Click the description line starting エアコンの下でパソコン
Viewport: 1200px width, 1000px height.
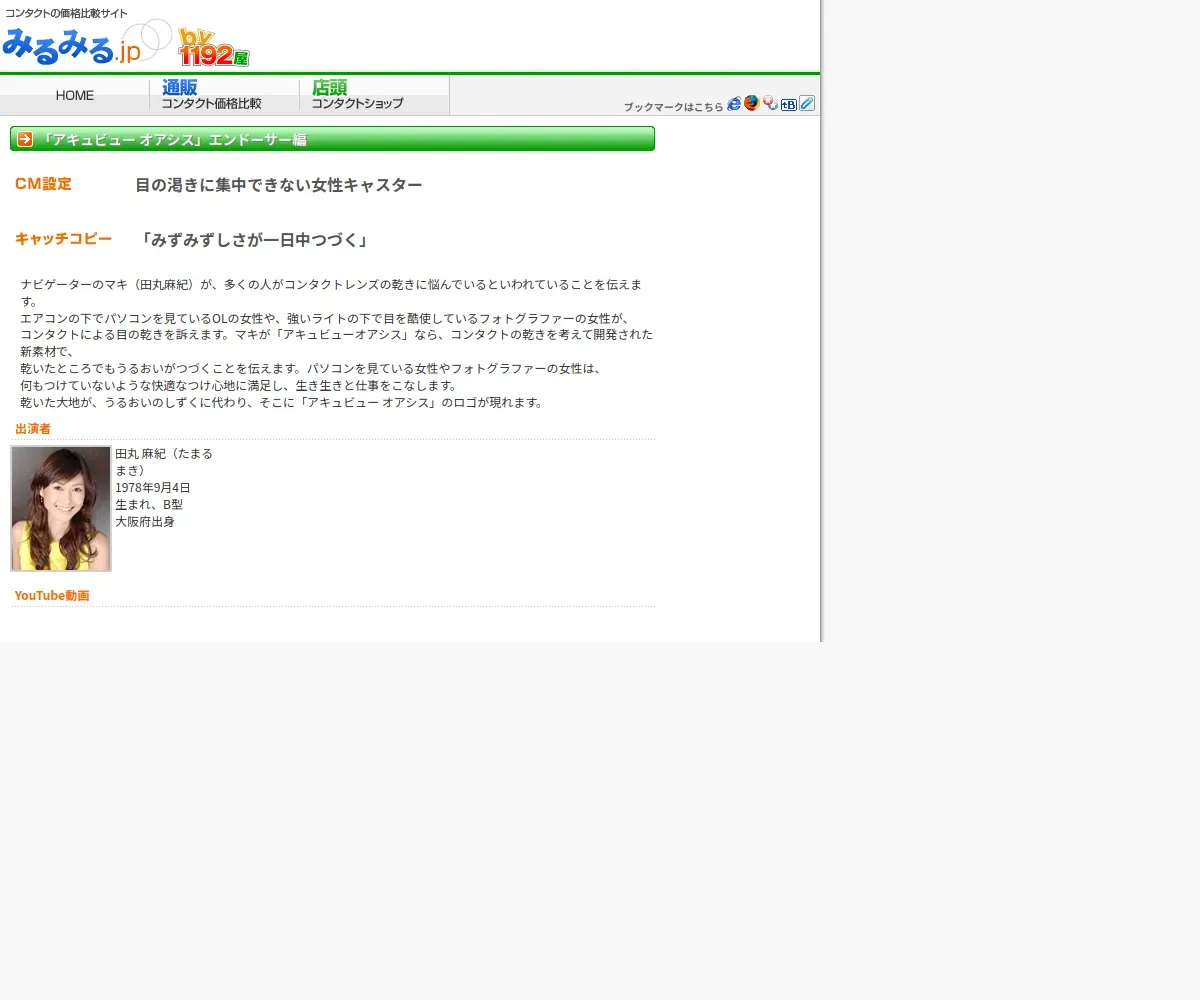325,319
